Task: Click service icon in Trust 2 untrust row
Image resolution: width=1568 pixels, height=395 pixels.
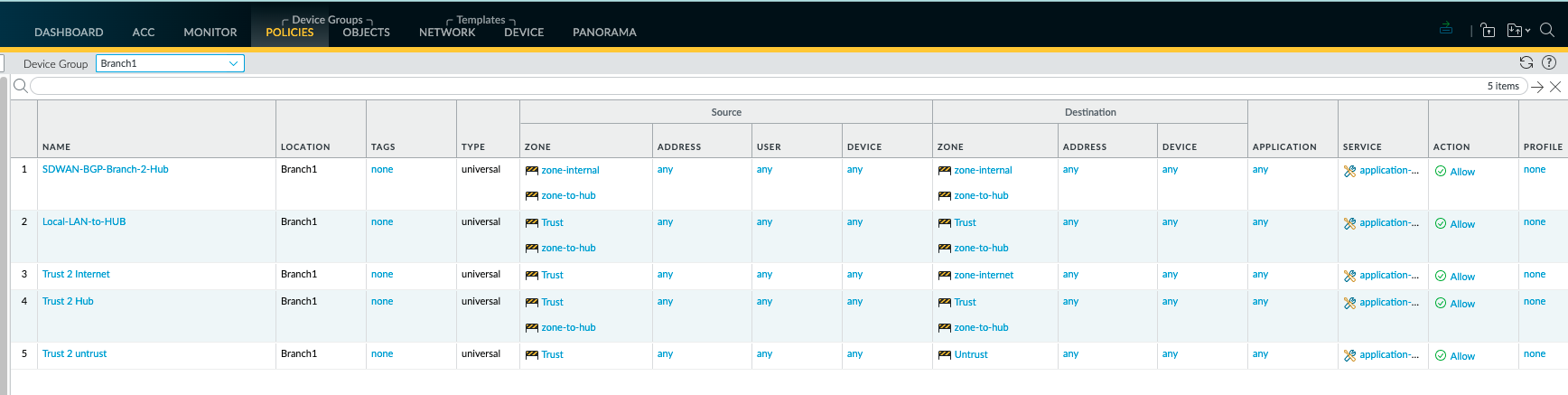Action: click(1349, 355)
